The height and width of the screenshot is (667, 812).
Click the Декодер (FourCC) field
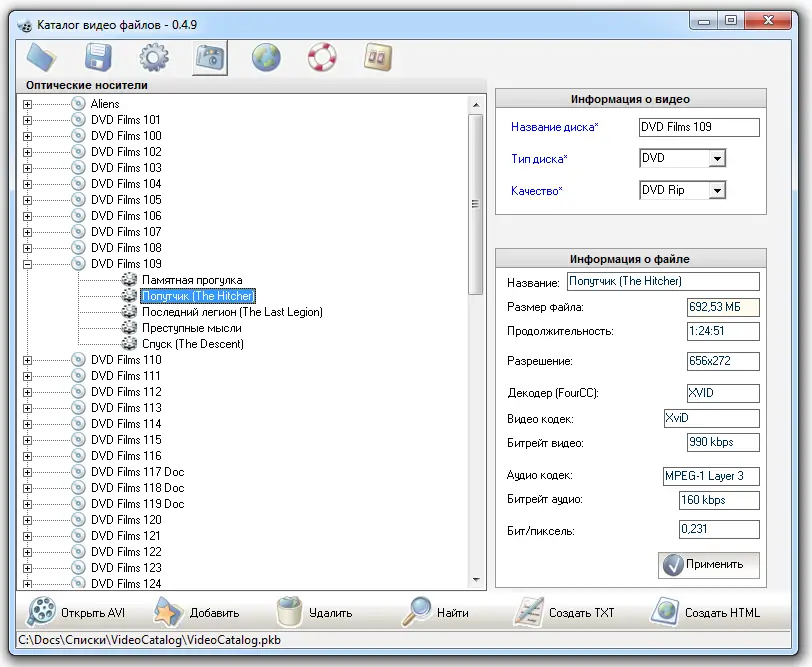click(723, 393)
